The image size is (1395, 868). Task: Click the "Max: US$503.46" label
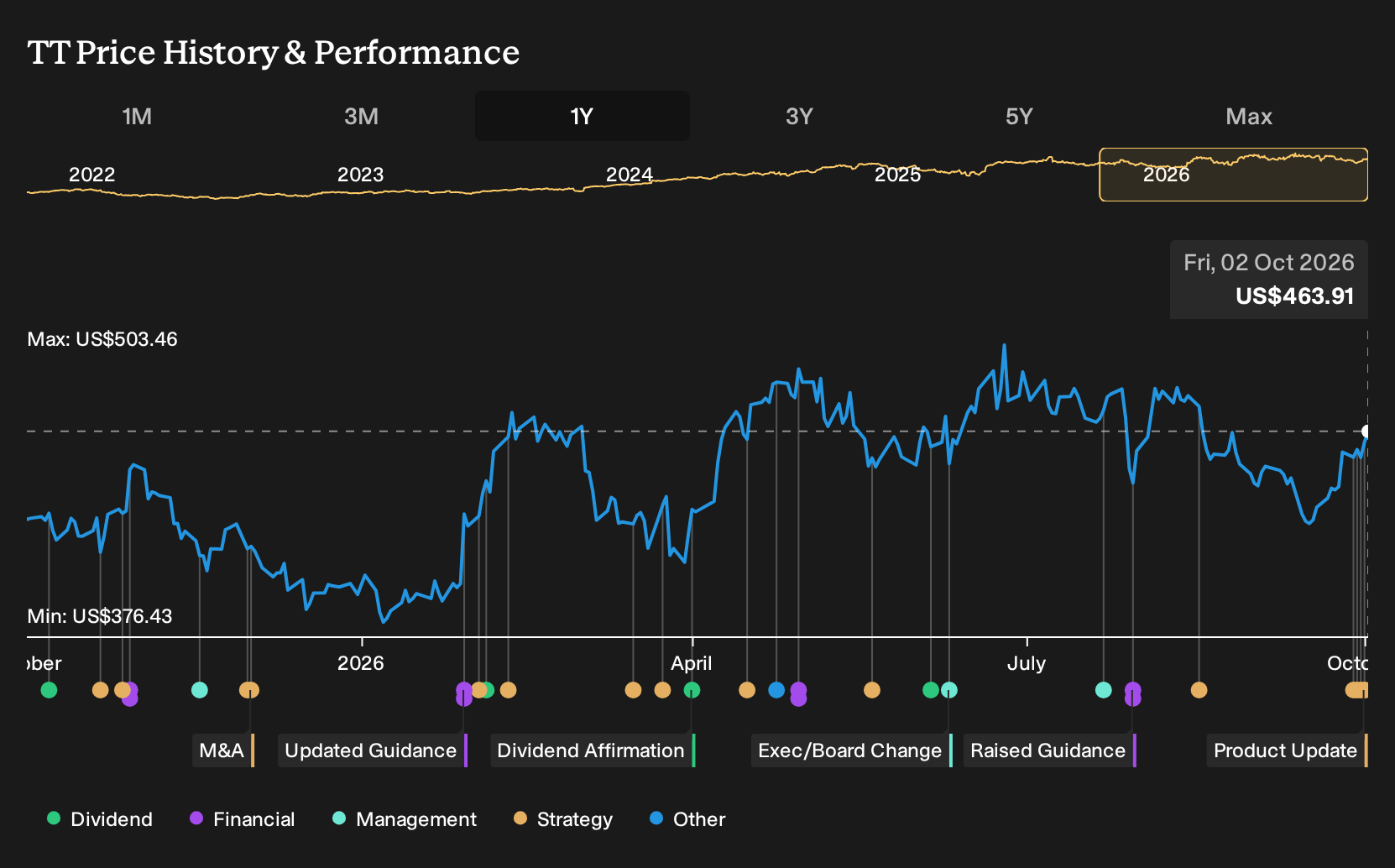tap(102, 339)
